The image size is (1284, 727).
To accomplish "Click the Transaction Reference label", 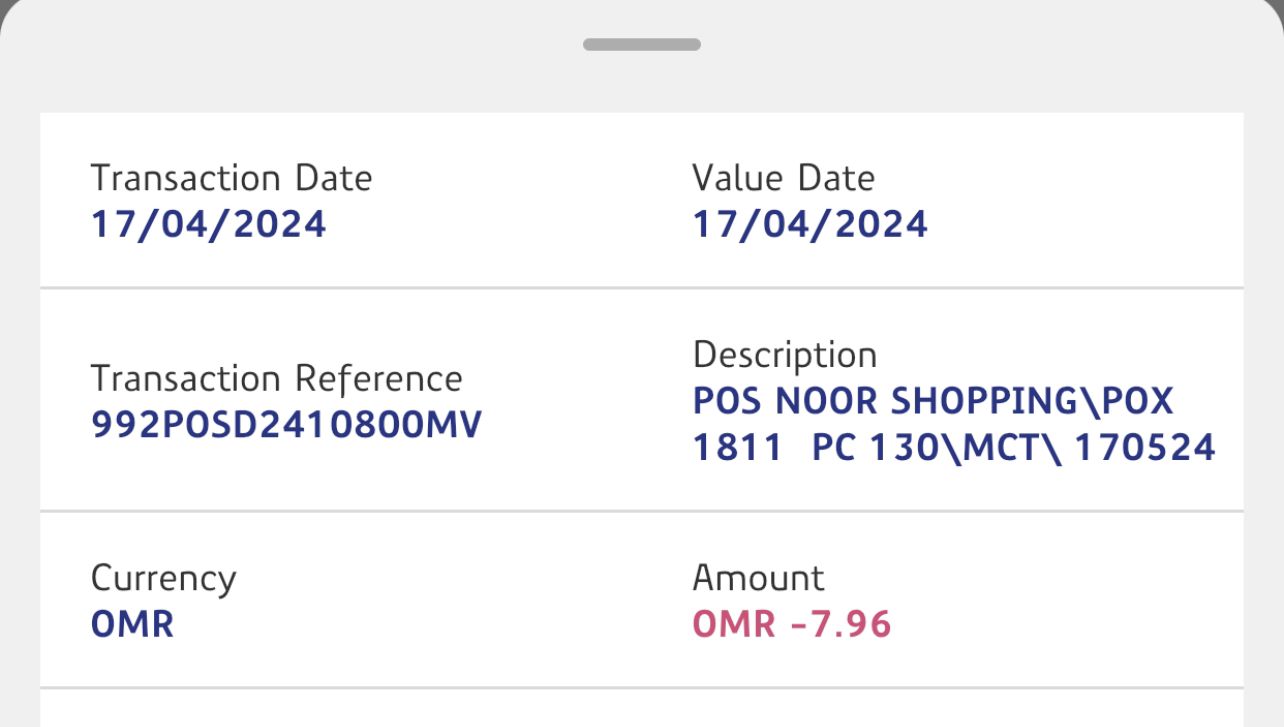I will click(x=276, y=379).
